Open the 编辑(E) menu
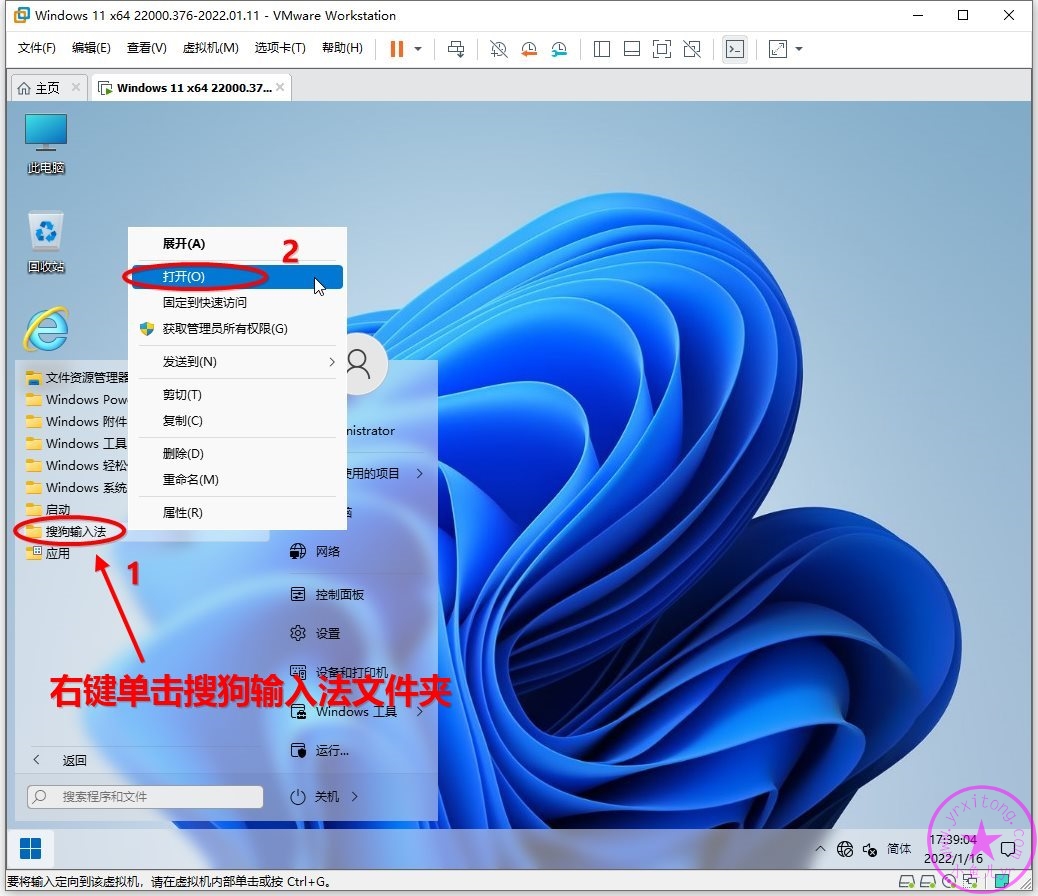 coord(91,48)
